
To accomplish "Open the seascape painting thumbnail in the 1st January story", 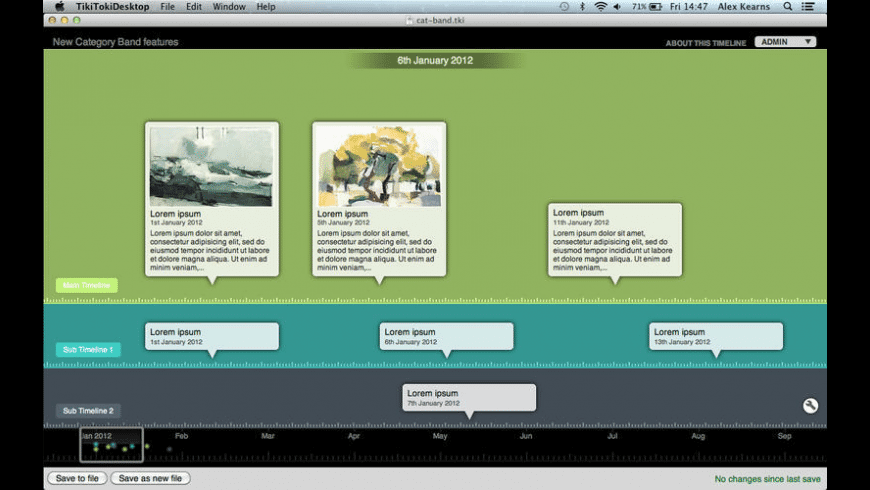I will pos(211,166).
